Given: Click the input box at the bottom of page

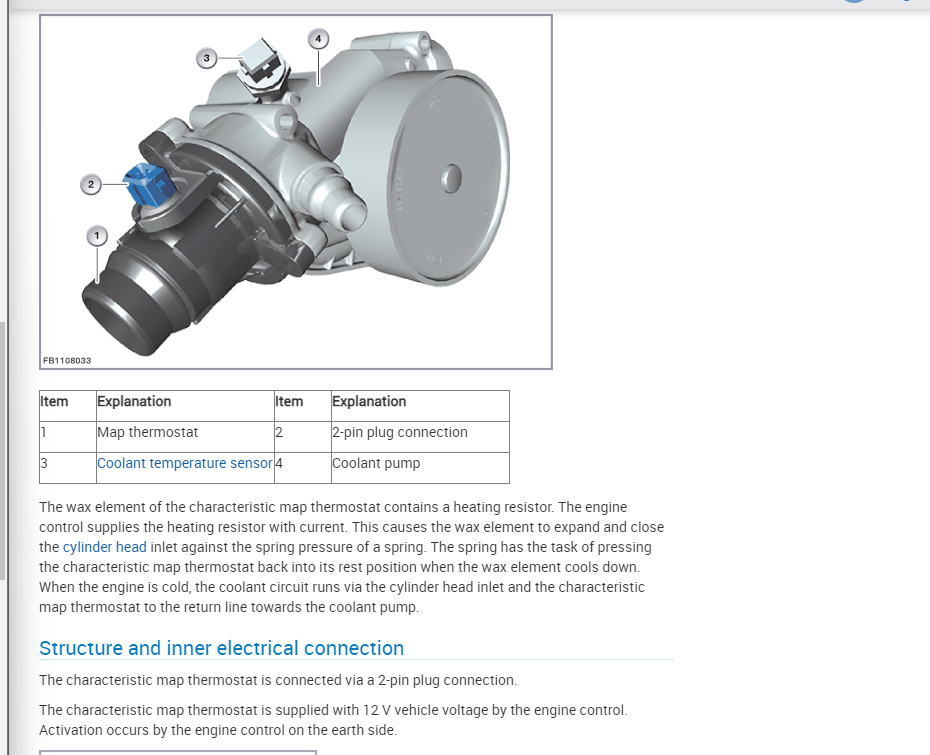Looking at the screenshot, I should coord(178,750).
